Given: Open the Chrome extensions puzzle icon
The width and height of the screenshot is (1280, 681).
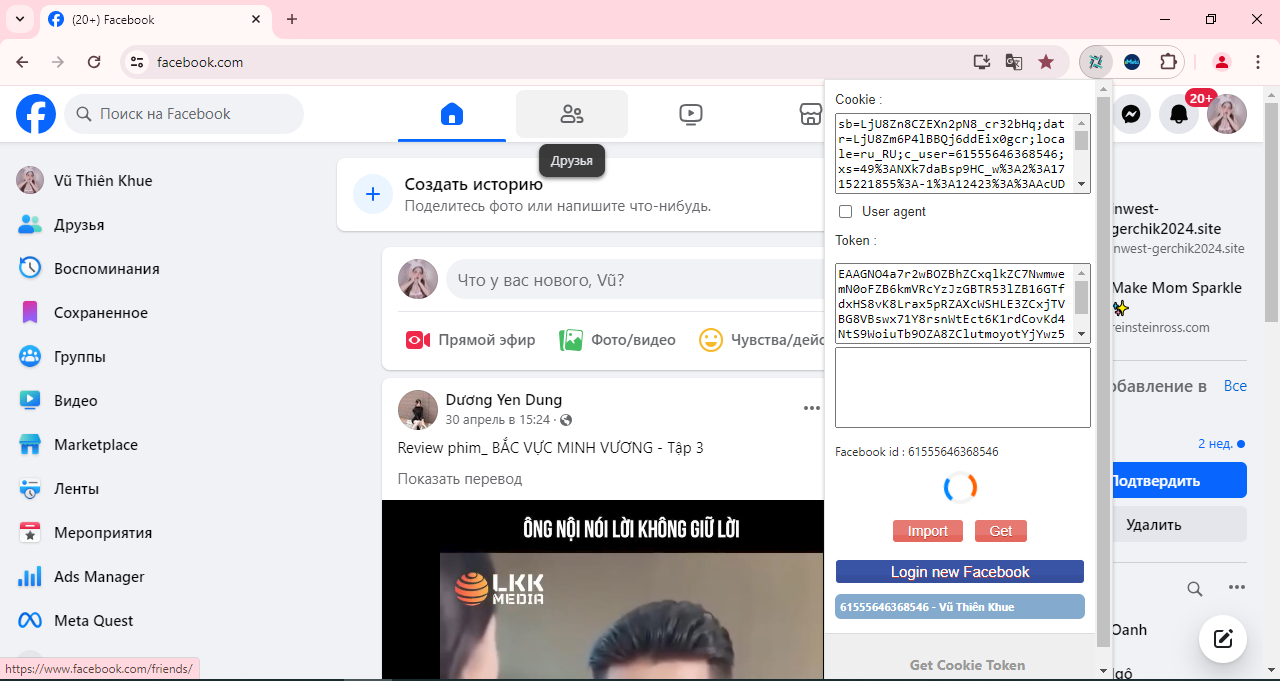Looking at the screenshot, I should click(x=1167, y=62).
